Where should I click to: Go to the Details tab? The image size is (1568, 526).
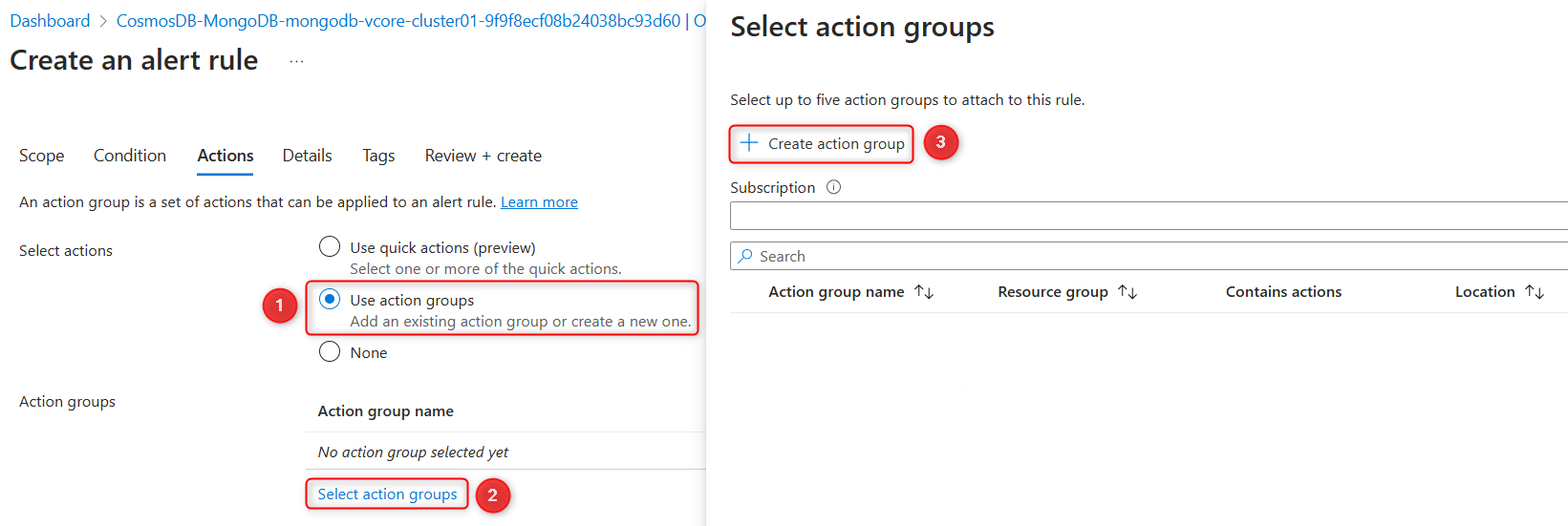coord(307,156)
